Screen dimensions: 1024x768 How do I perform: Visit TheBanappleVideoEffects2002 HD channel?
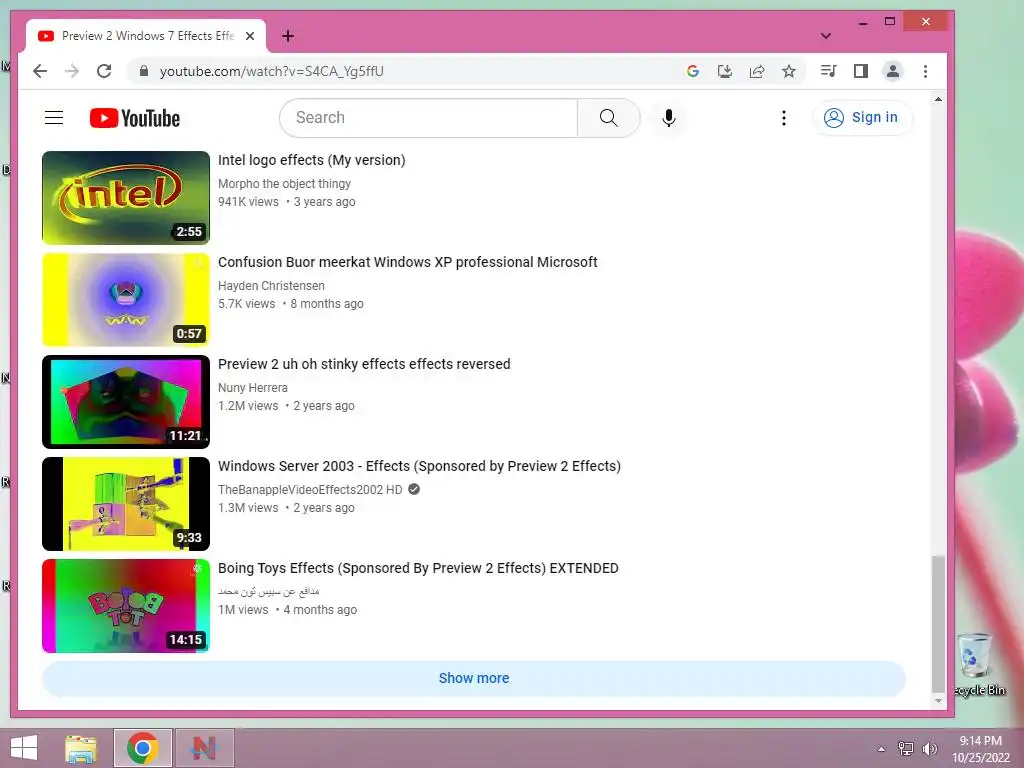310,489
